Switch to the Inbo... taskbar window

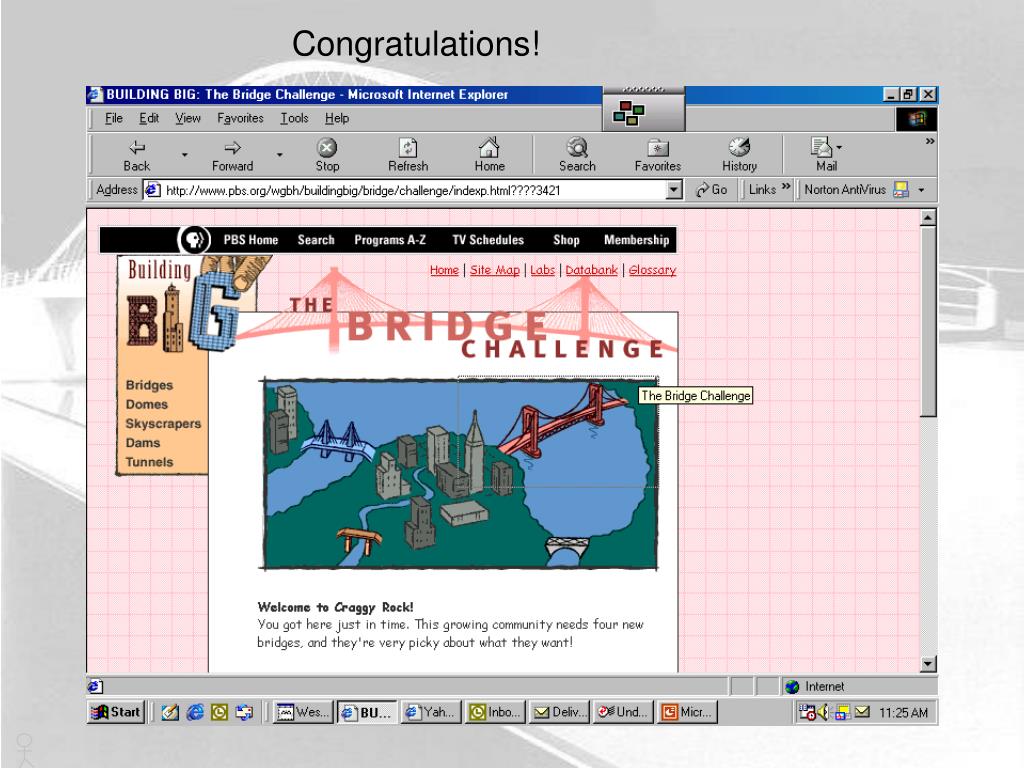click(x=496, y=712)
